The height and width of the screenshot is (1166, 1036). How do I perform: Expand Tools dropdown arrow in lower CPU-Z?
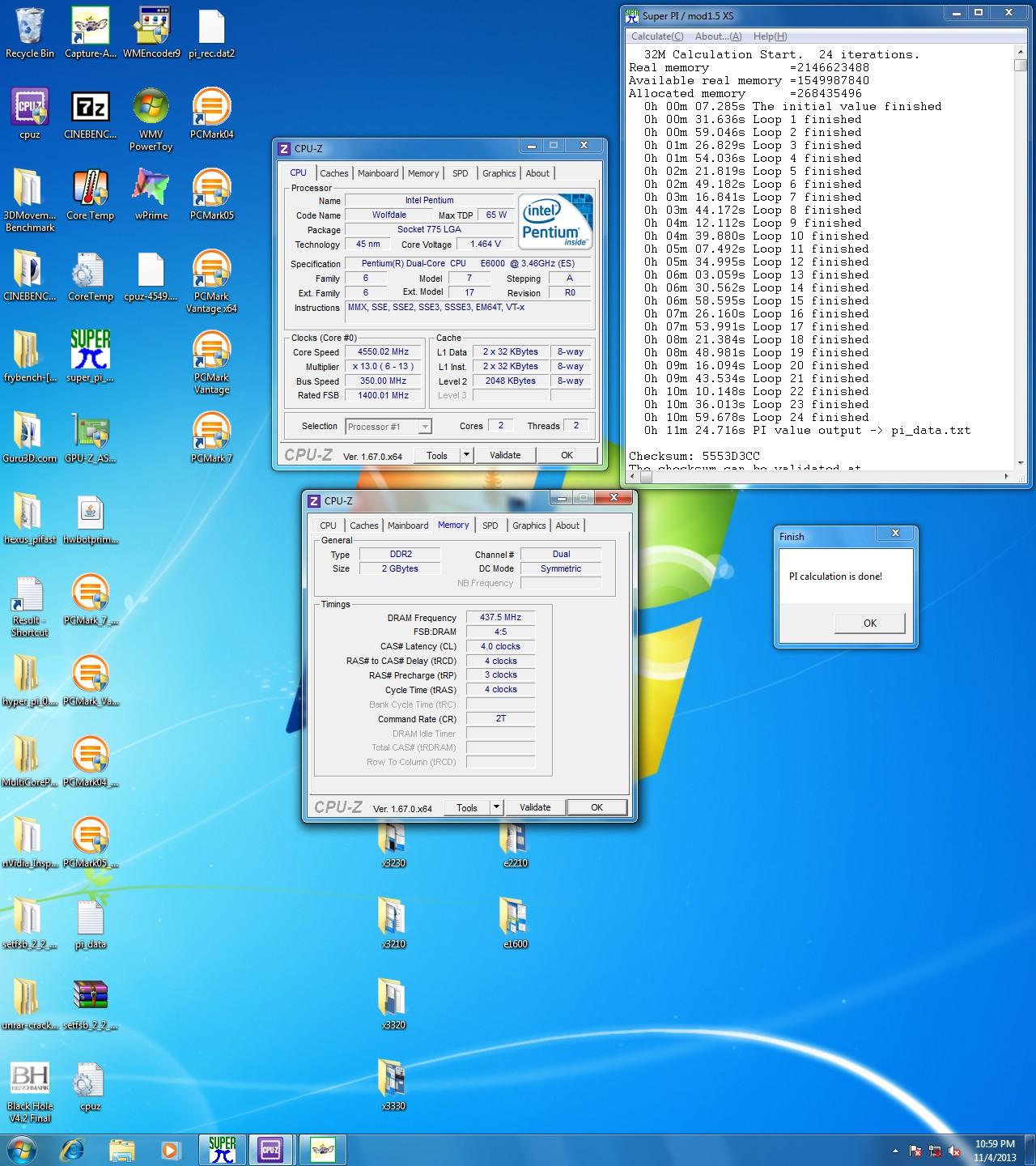pos(496,807)
